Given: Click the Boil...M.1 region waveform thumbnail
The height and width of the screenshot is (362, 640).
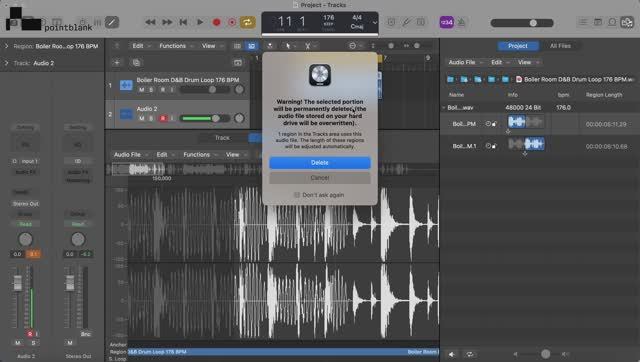Looking at the screenshot, I should pos(526,144).
